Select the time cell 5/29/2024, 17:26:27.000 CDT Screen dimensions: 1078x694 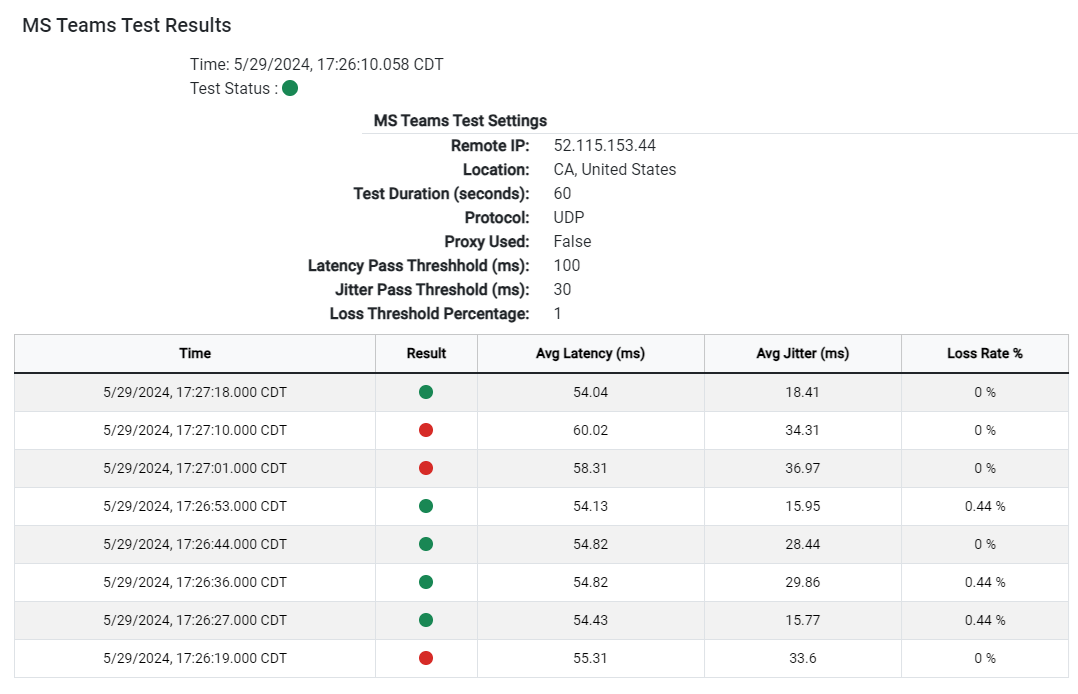[195, 620]
